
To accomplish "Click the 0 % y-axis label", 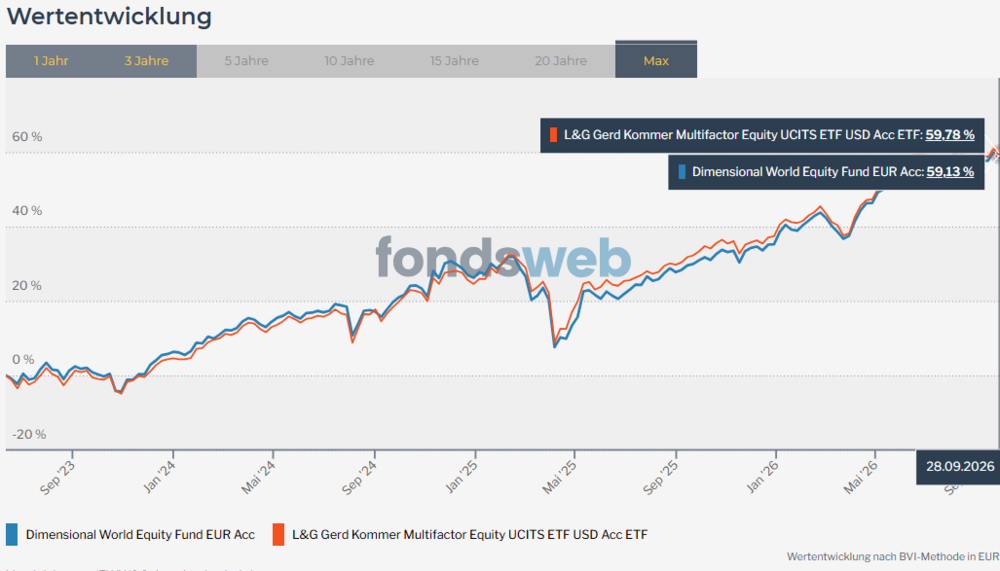I will click(x=23, y=360).
